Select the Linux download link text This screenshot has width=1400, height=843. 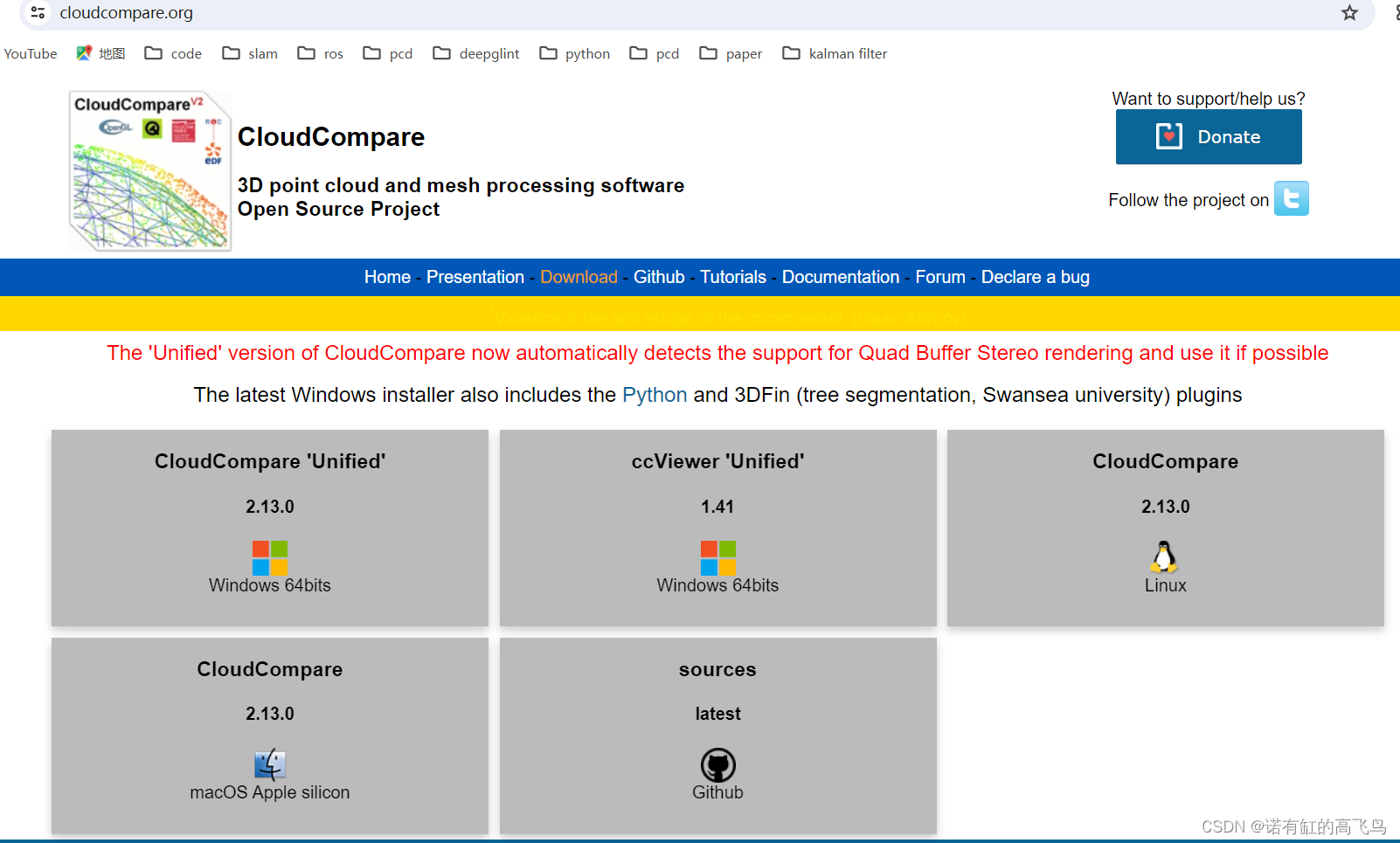click(x=1166, y=585)
